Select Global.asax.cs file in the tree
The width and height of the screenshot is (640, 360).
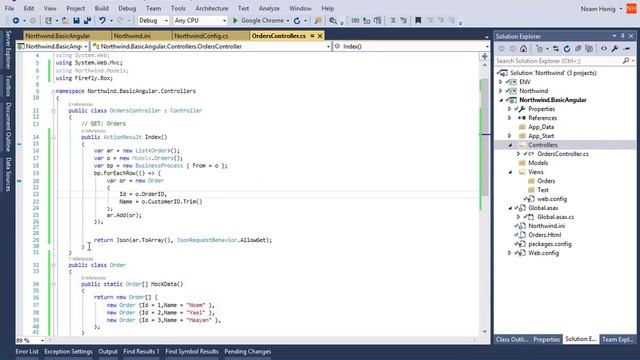point(556,217)
